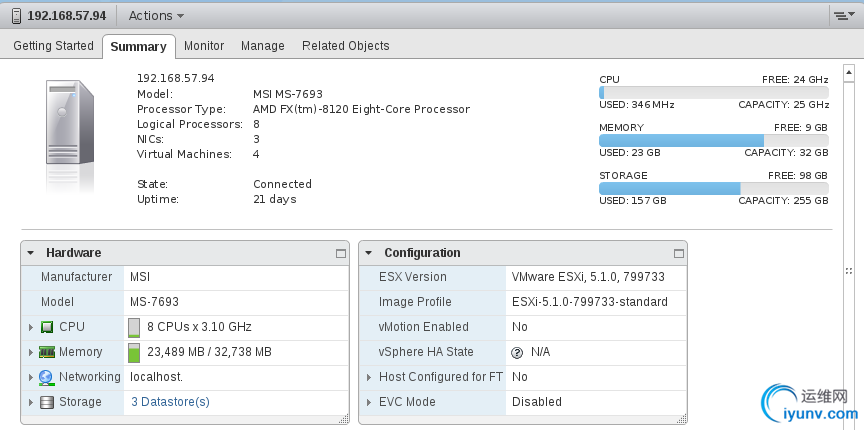The width and height of the screenshot is (864, 430).
Task: Click the server tower host image
Action: (x=69, y=122)
